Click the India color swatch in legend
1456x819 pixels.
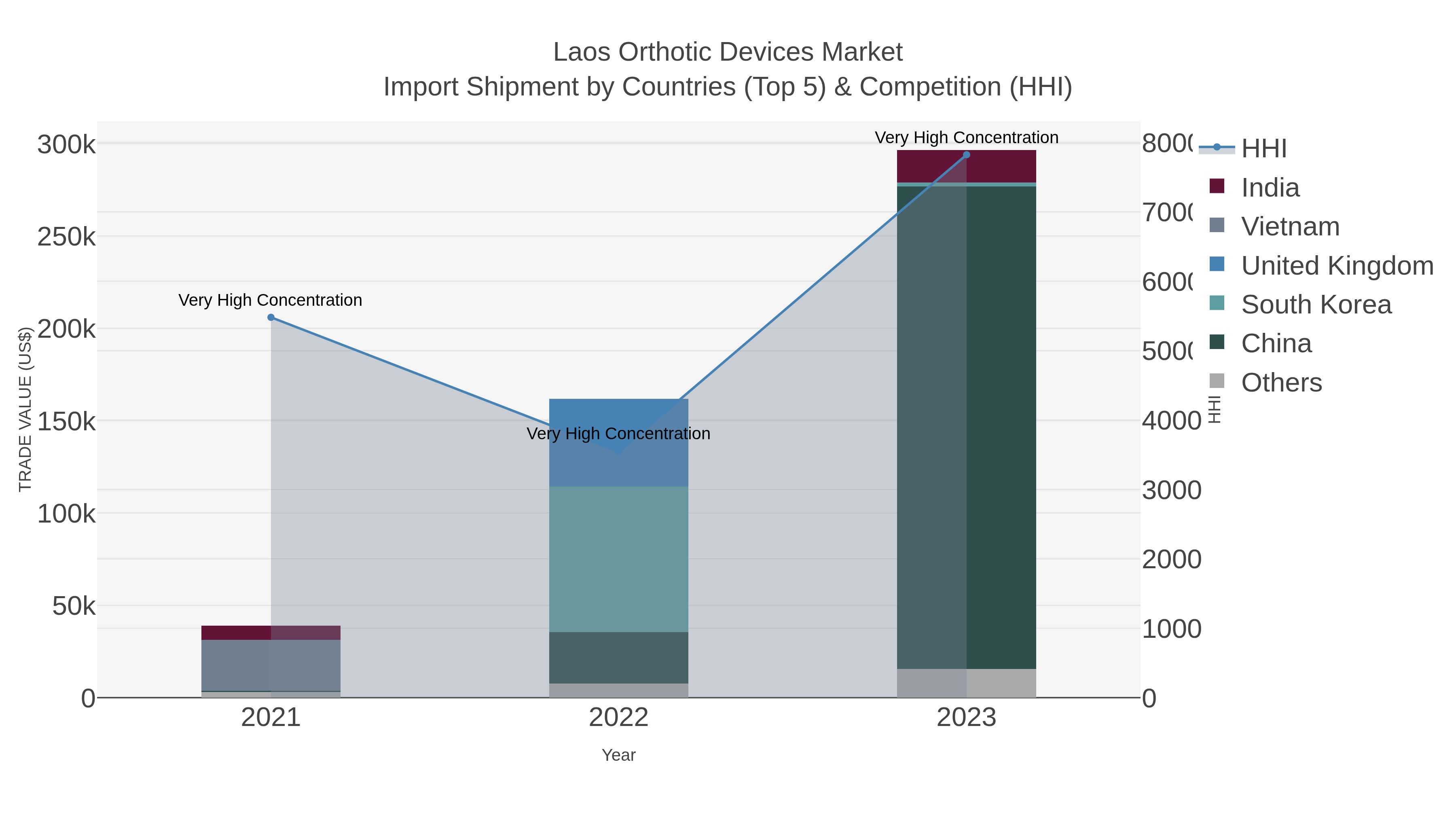[x=1217, y=186]
